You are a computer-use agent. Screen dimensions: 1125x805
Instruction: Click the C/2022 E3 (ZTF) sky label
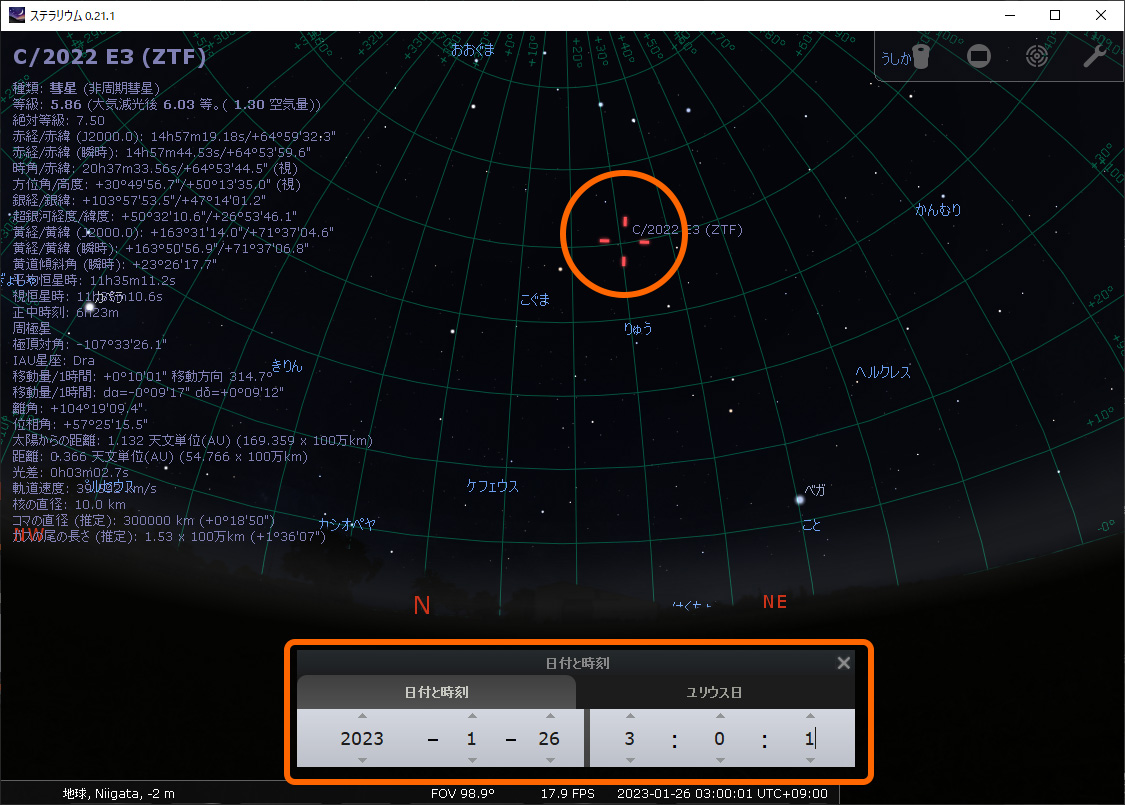tap(687, 230)
